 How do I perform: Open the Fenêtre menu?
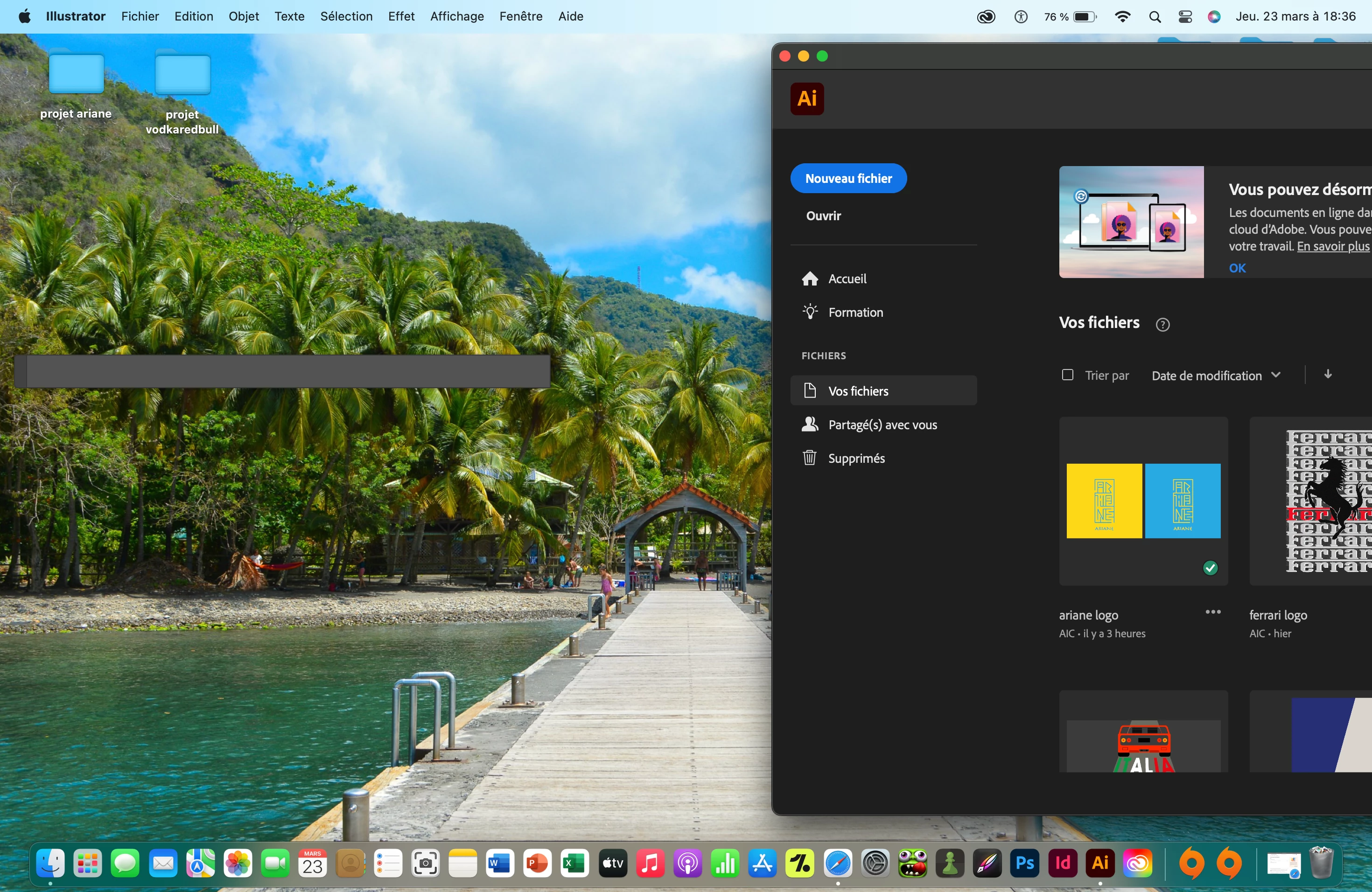point(520,17)
